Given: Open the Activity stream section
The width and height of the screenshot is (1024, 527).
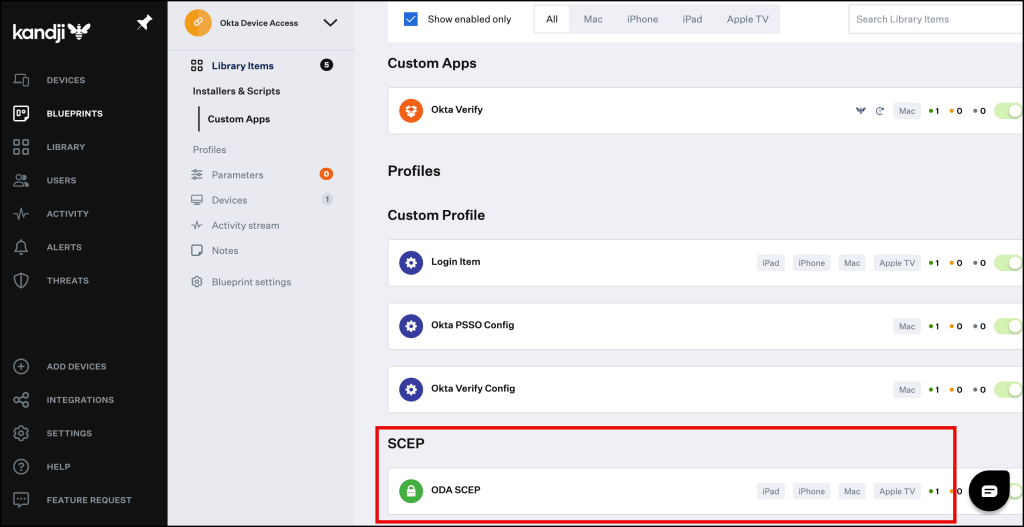Looking at the screenshot, I should 245,226.
